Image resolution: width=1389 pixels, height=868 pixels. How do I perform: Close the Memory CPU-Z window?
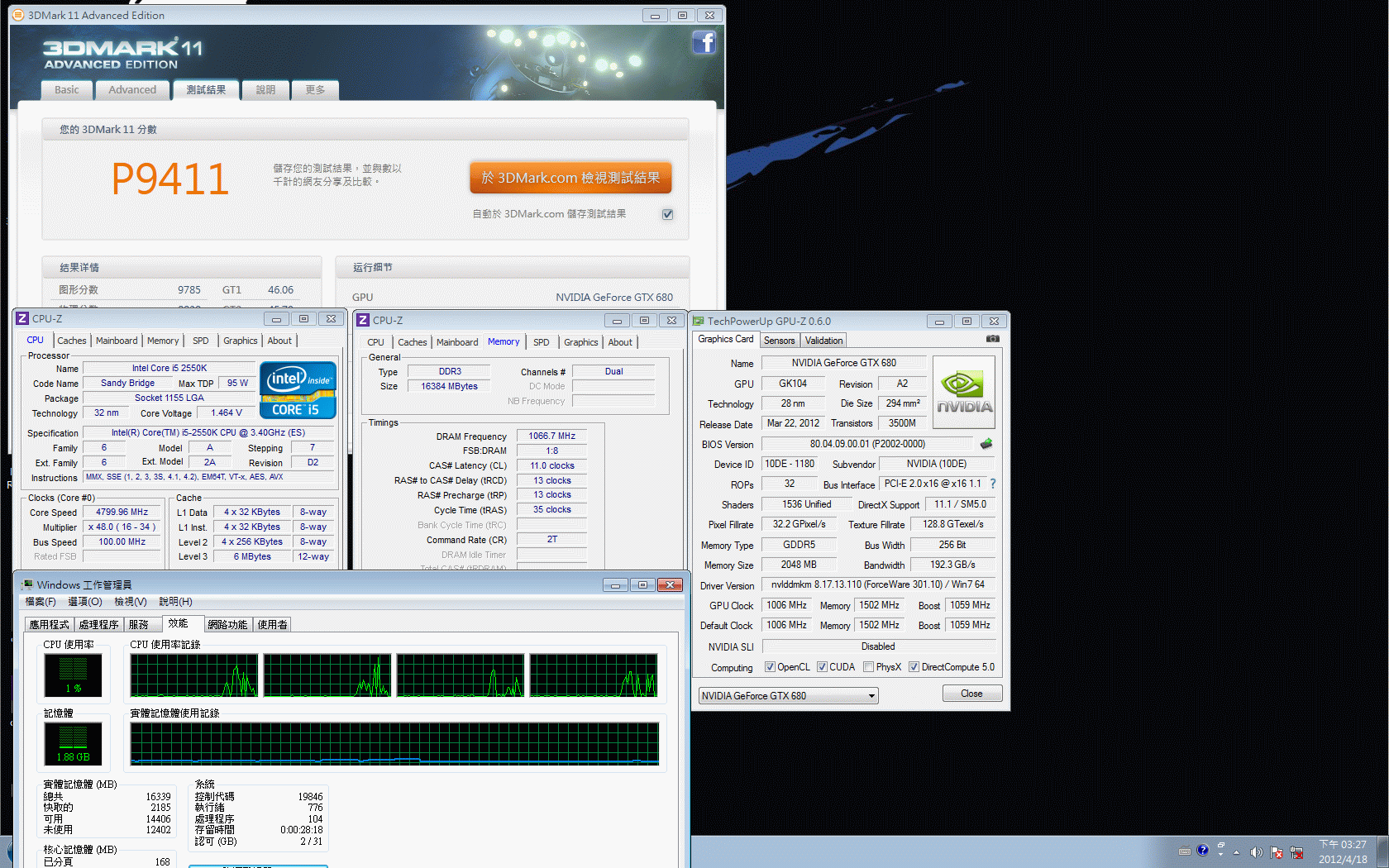coord(672,320)
